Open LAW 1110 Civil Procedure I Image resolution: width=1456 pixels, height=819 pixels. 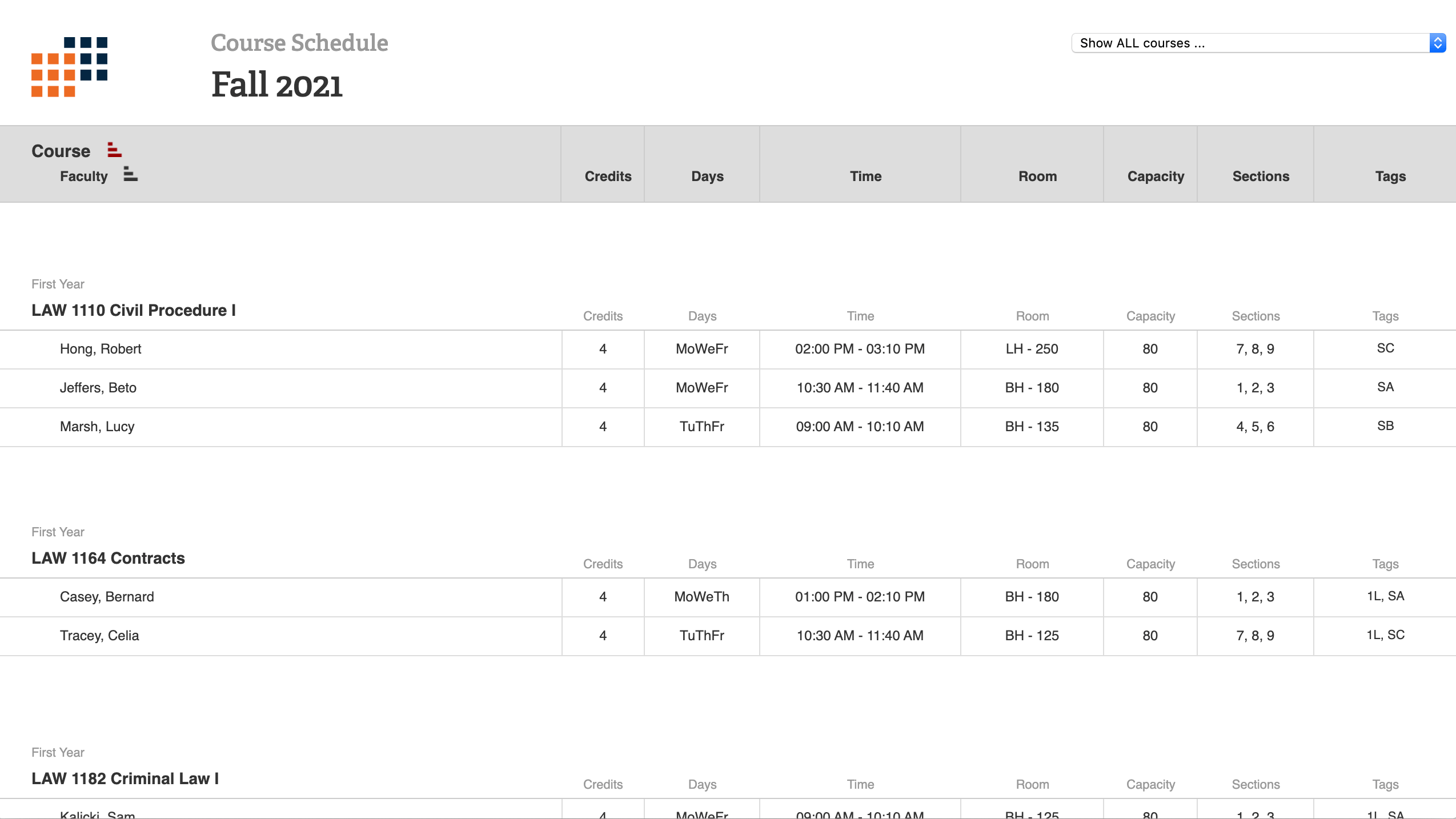[x=134, y=310]
